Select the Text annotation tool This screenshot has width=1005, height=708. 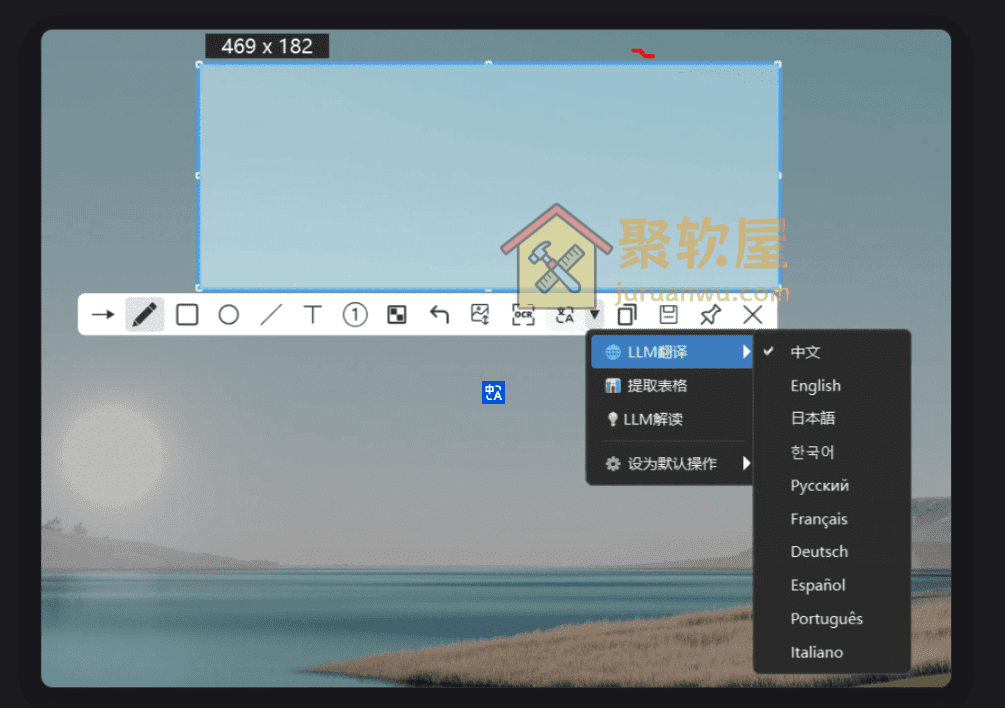(312, 314)
